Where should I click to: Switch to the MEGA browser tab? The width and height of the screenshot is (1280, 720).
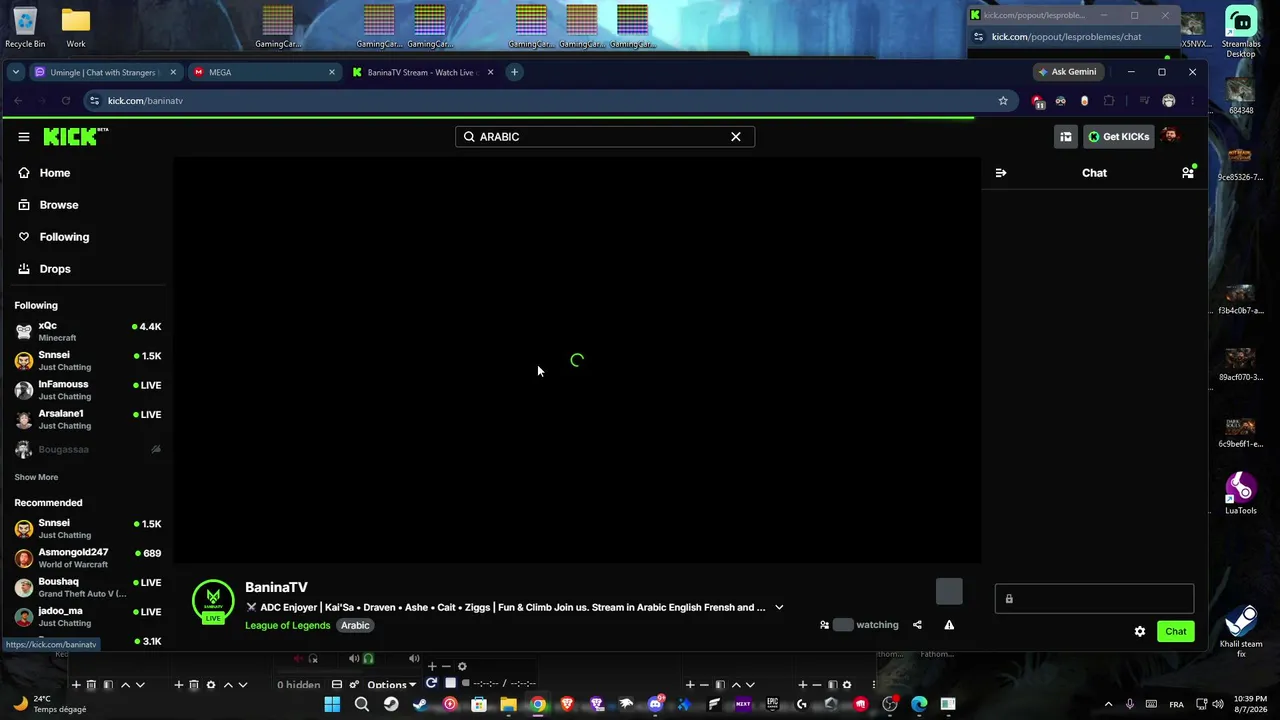tap(264, 72)
